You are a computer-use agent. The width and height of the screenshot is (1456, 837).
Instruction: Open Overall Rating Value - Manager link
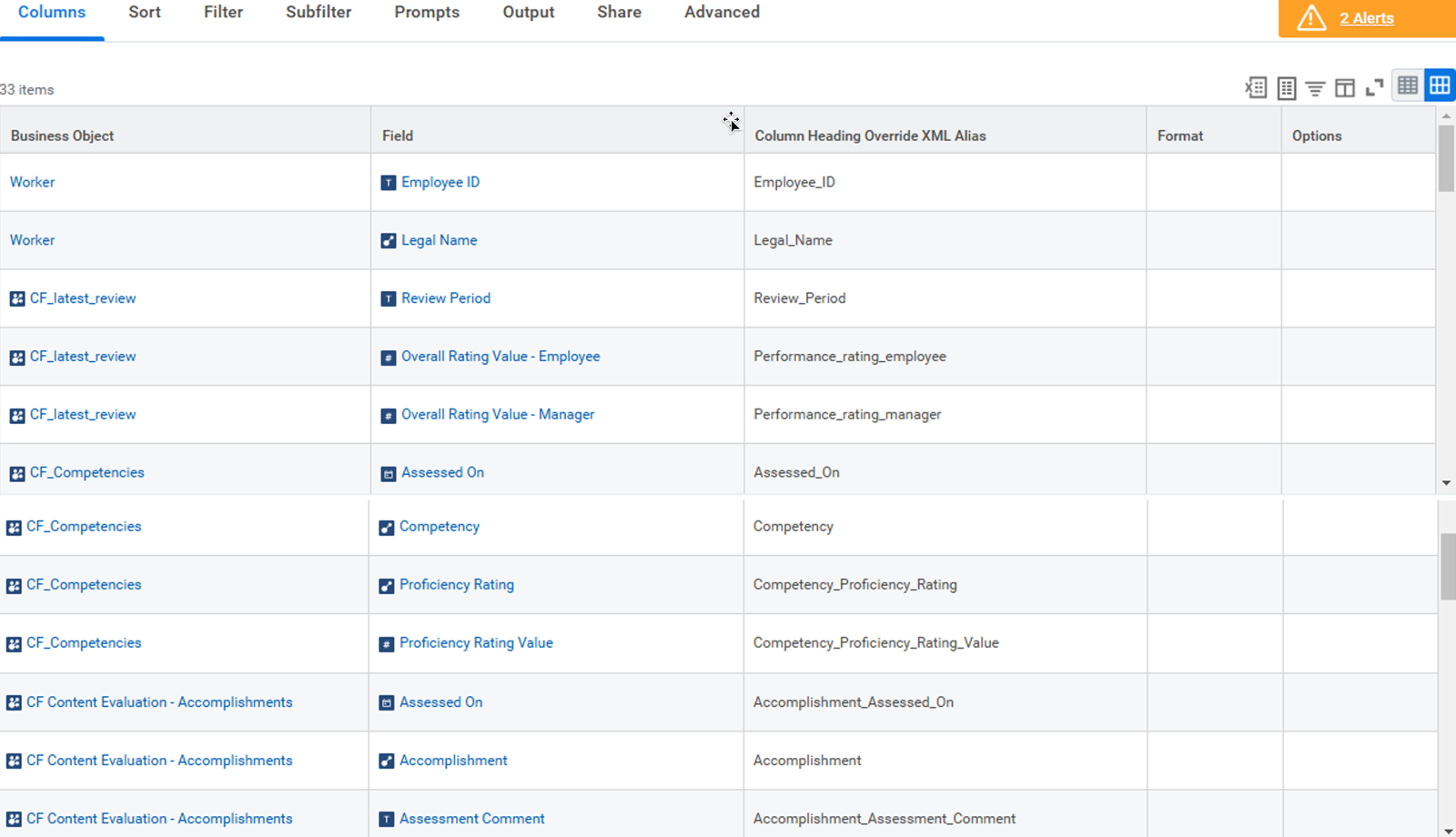498,415
